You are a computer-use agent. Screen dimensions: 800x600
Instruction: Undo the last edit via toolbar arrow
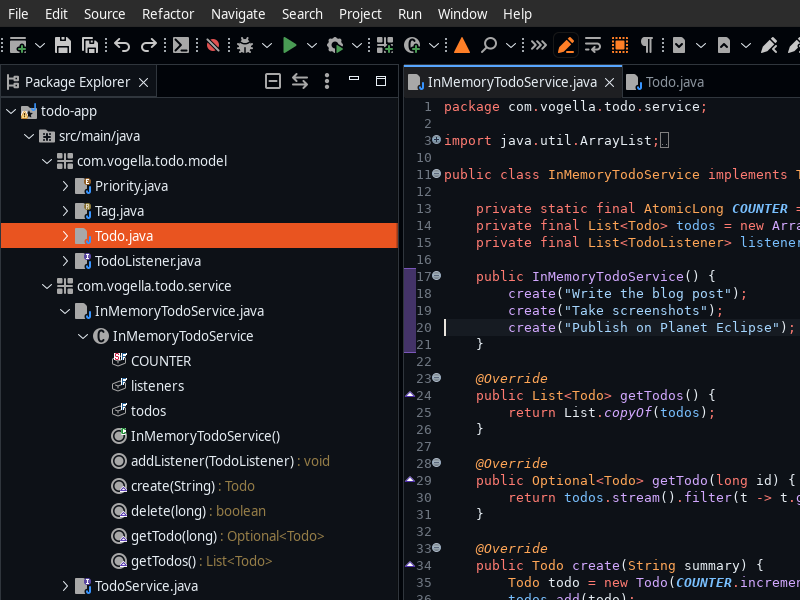[122, 45]
